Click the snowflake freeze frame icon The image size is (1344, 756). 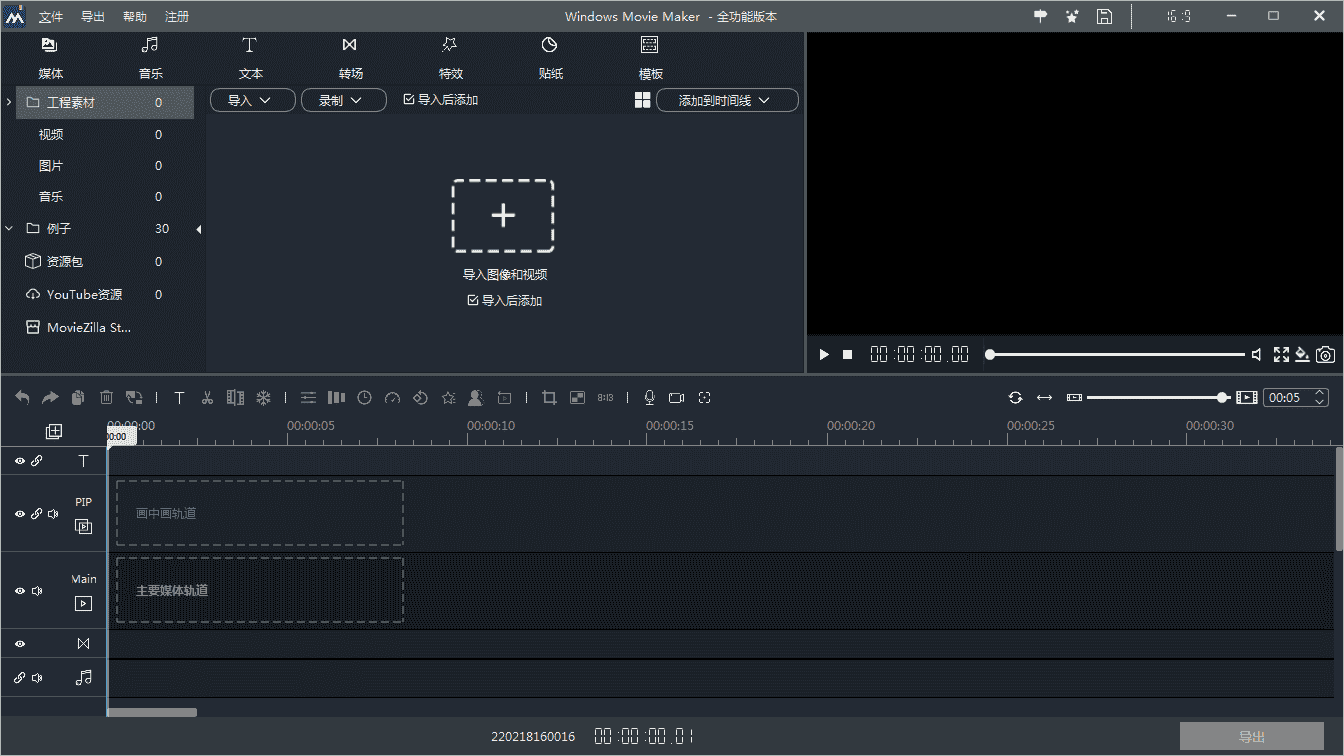coord(264,398)
